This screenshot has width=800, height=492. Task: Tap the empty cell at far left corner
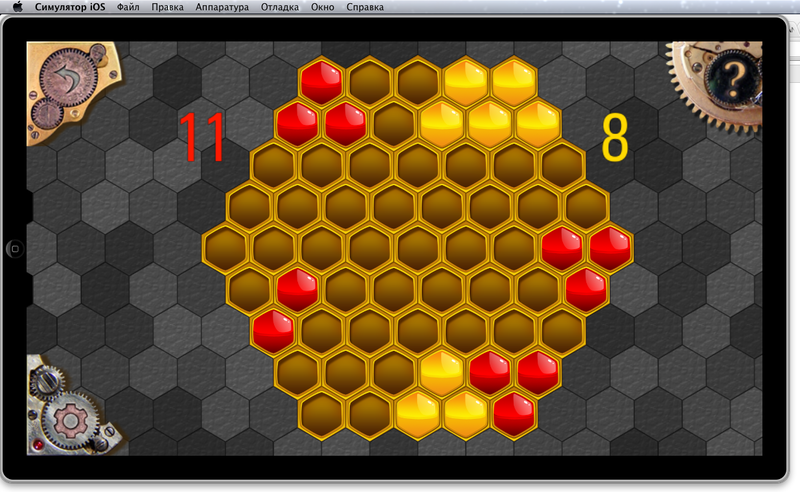pos(225,249)
